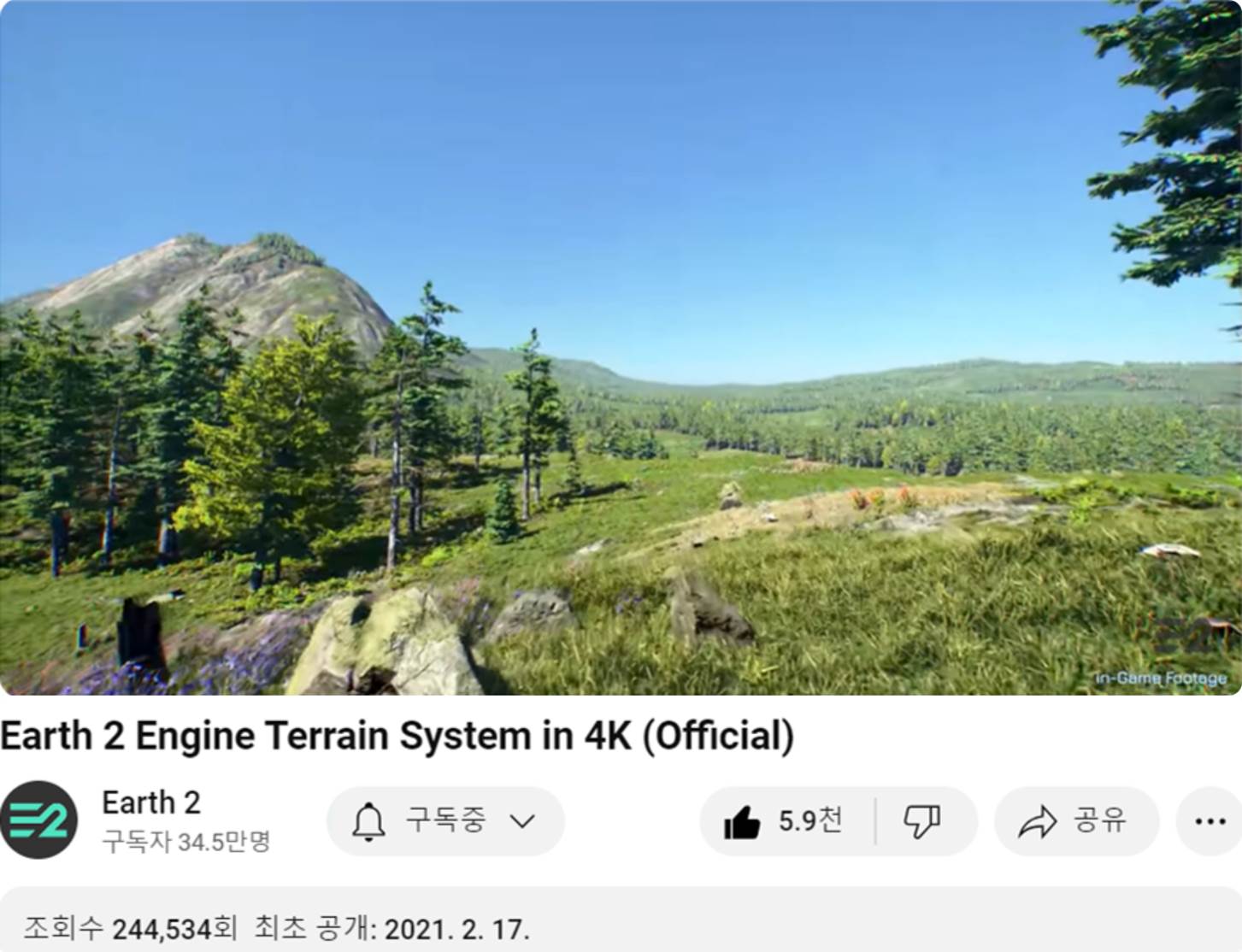Click the Earth 2 Engine Terrain System title
The image size is (1242, 952).
point(397,736)
